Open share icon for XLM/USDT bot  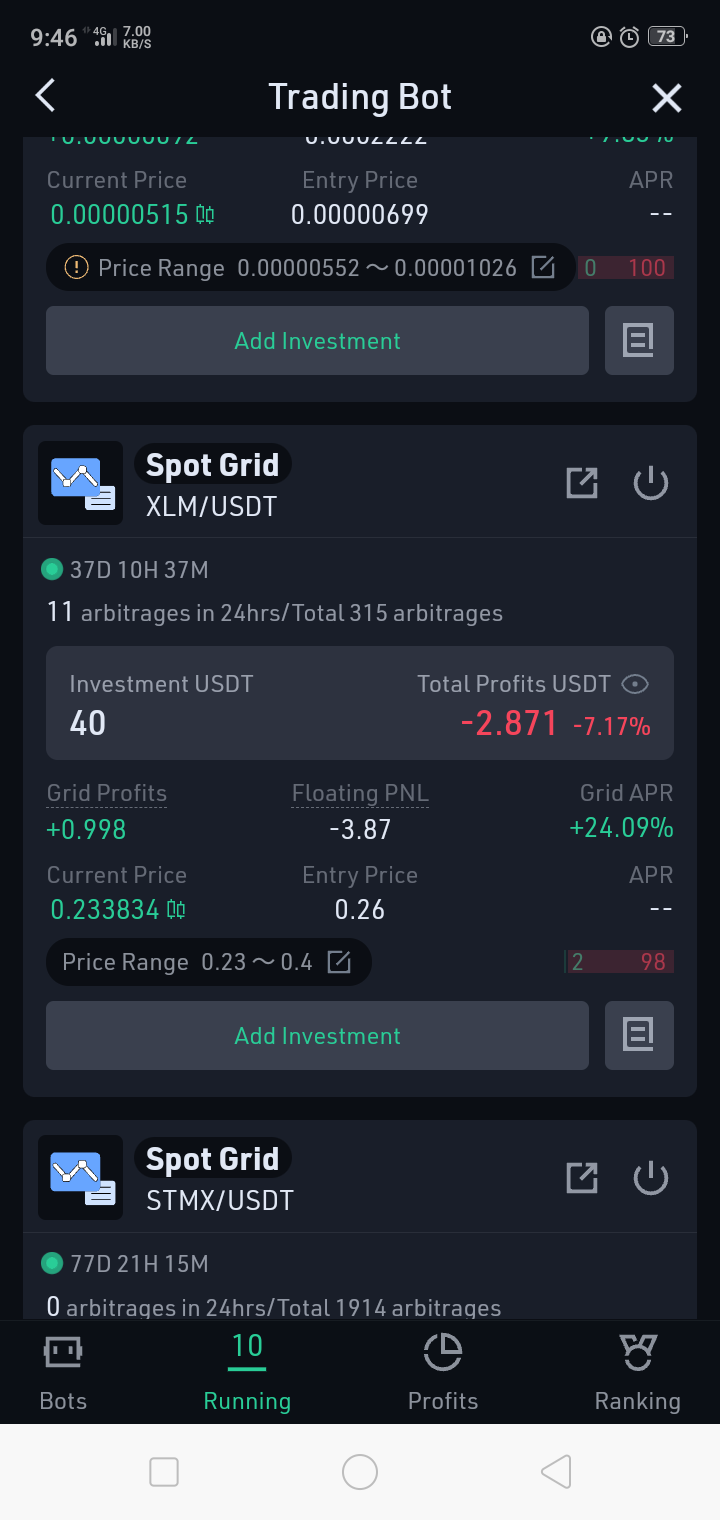(x=582, y=483)
